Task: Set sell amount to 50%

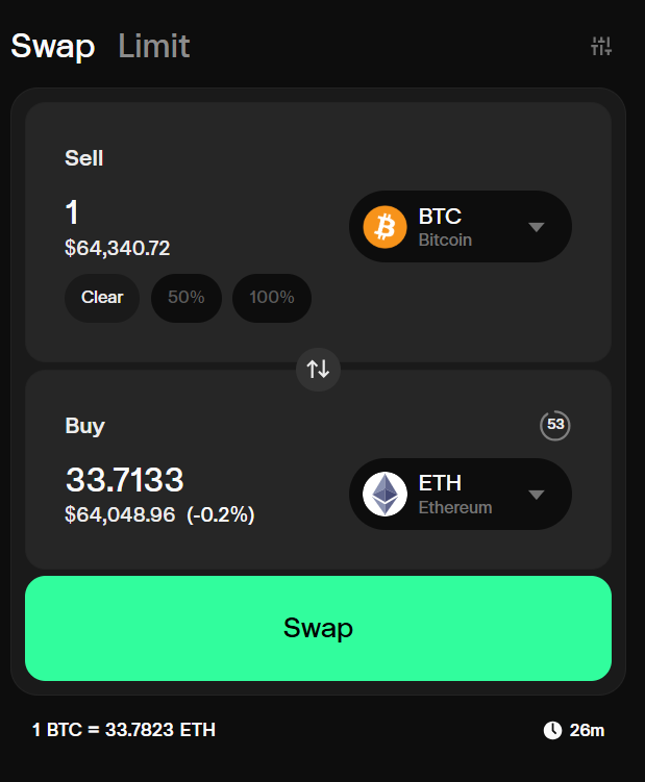Action: 186,298
